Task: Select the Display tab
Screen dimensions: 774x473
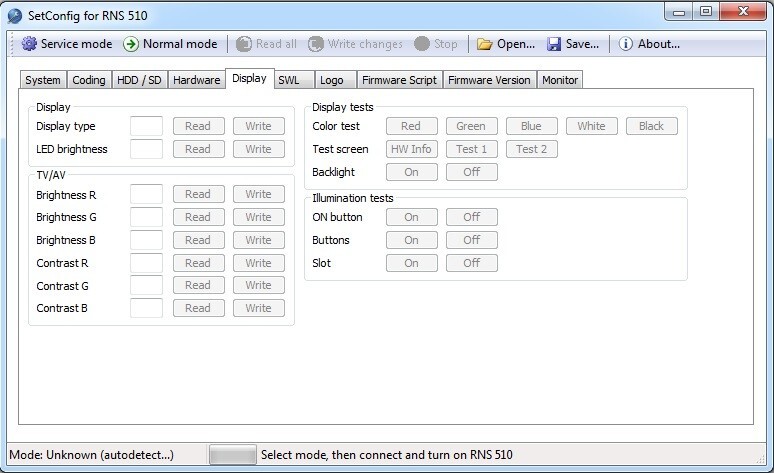Action: coord(249,79)
